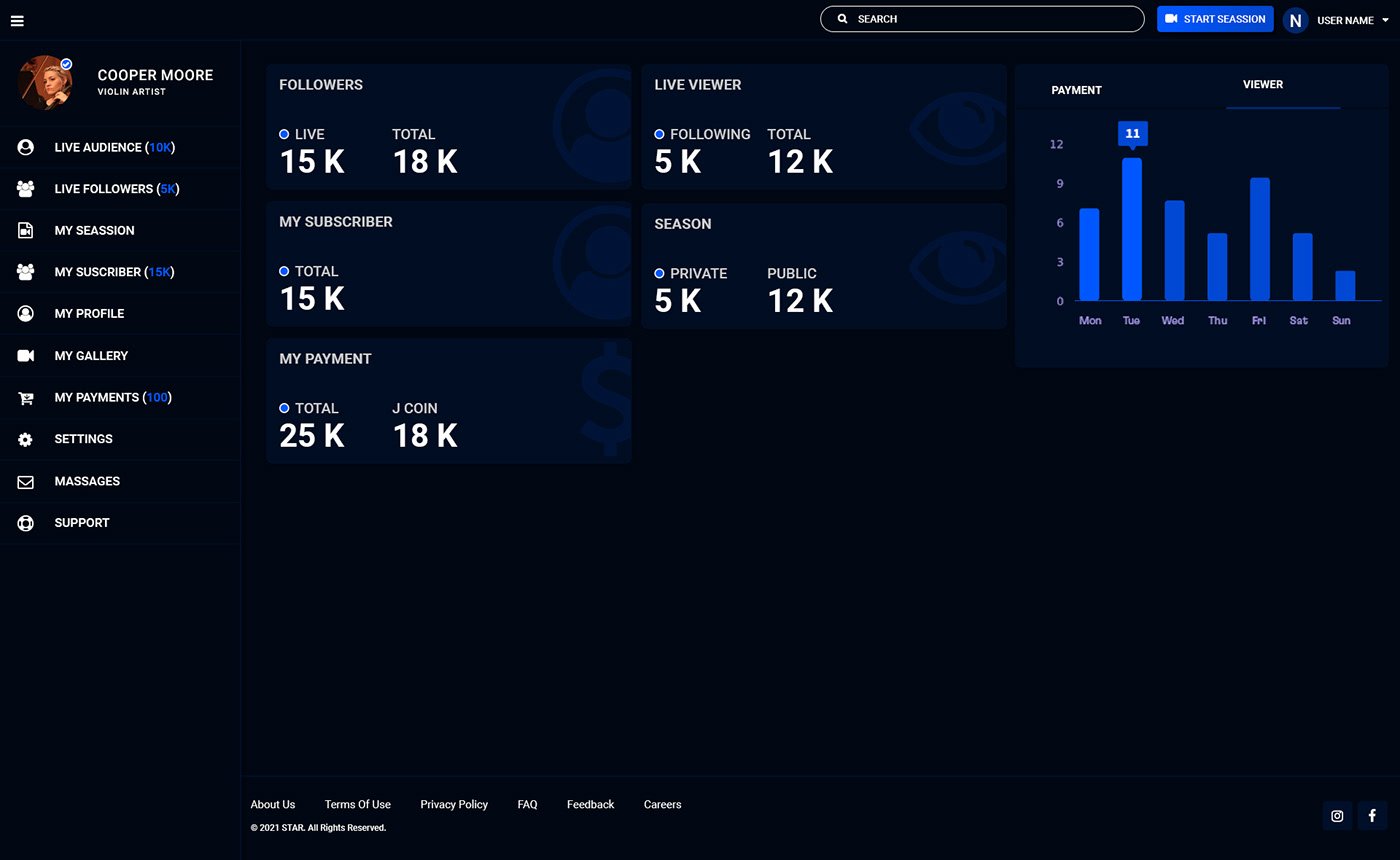Screen dimensions: 1400x860
Task: Click the Tuesday bar in the chart
Action: pyautogui.click(x=1132, y=229)
